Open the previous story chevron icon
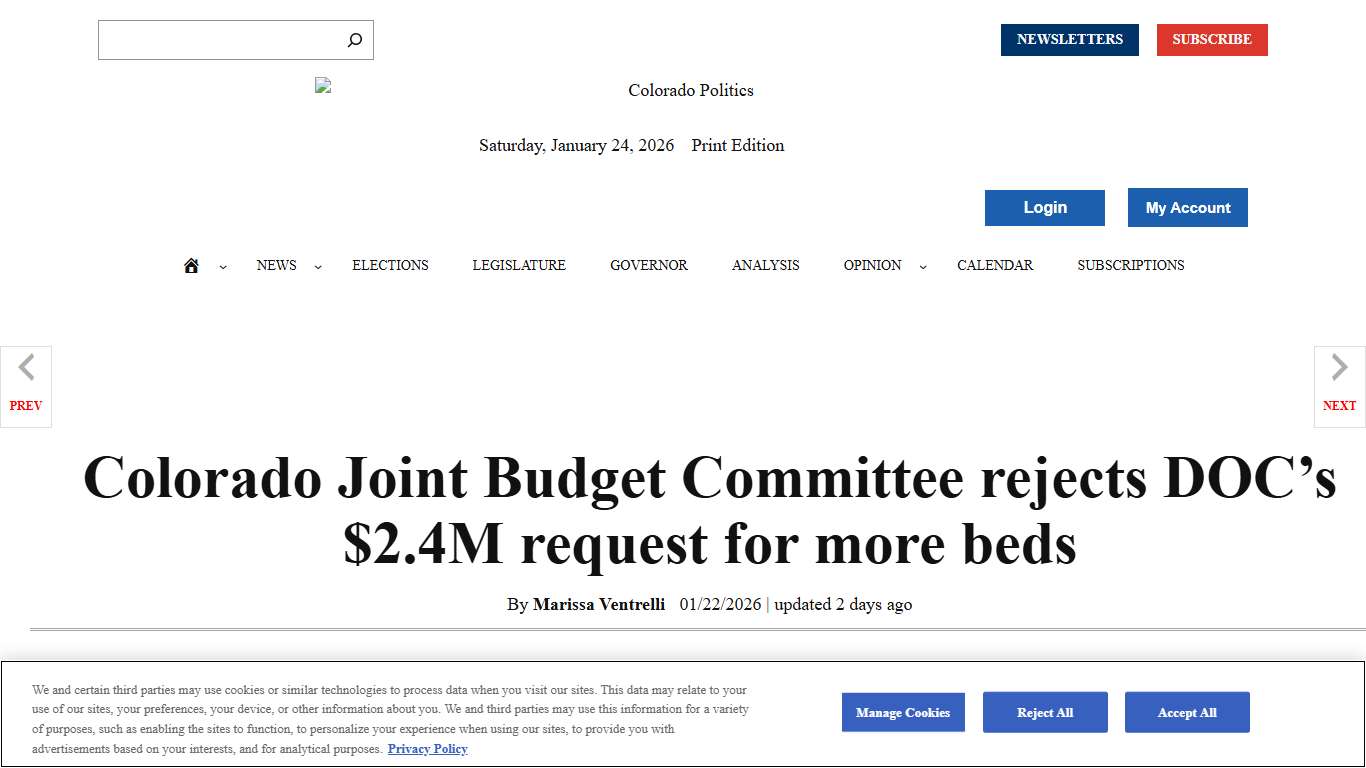 click(25, 368)
